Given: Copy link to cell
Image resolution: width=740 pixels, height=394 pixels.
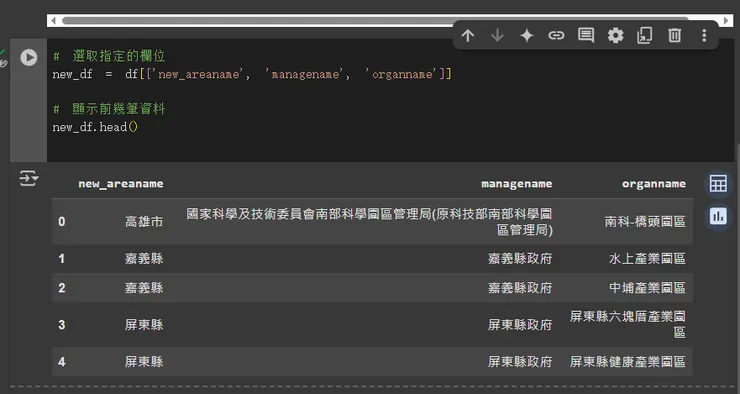Looking at the screenshot, I should coord(556,35).
